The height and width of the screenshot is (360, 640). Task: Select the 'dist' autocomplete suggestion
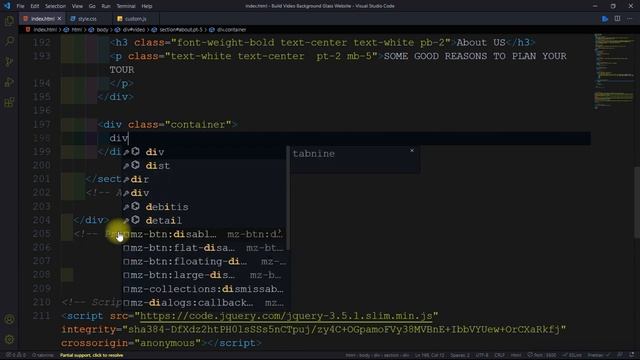[204, 165]
